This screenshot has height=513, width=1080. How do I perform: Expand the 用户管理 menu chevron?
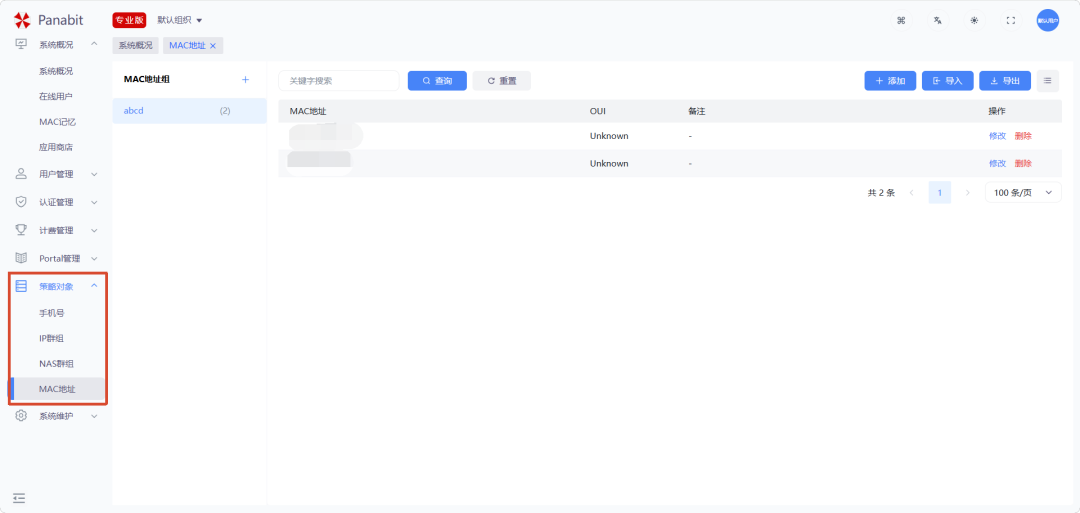coord(94,174)
